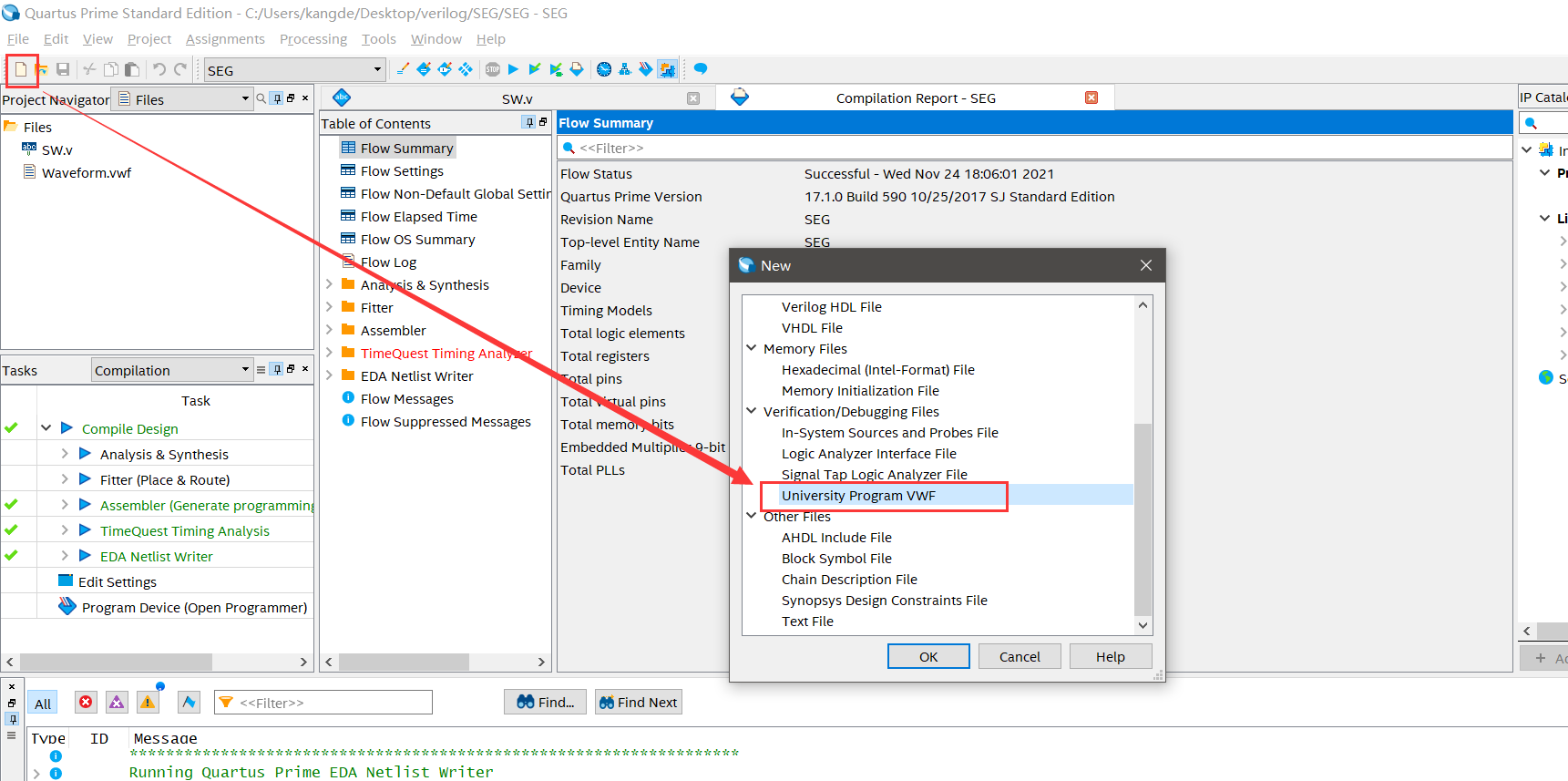This screenshot has width=1568, height=781.
Task: Undo last action via toolbar arrow
Action: point(159,69)
